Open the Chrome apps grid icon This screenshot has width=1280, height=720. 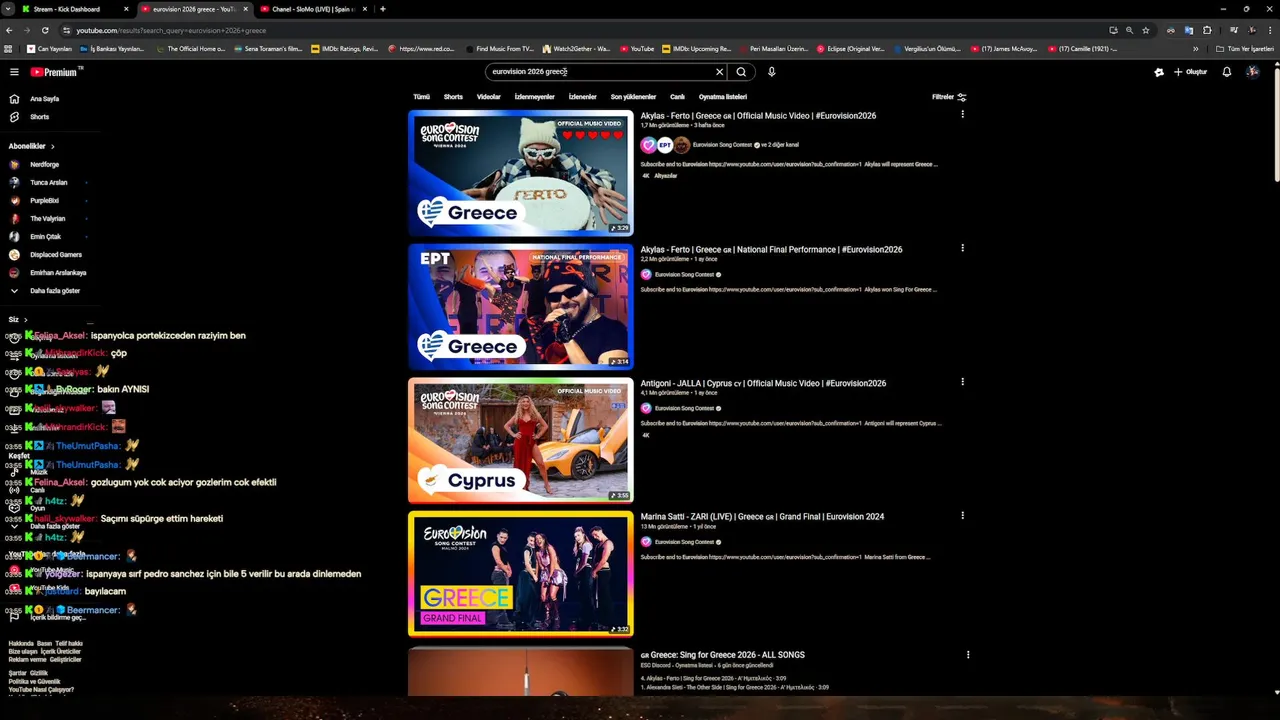[x=9, y=49]
